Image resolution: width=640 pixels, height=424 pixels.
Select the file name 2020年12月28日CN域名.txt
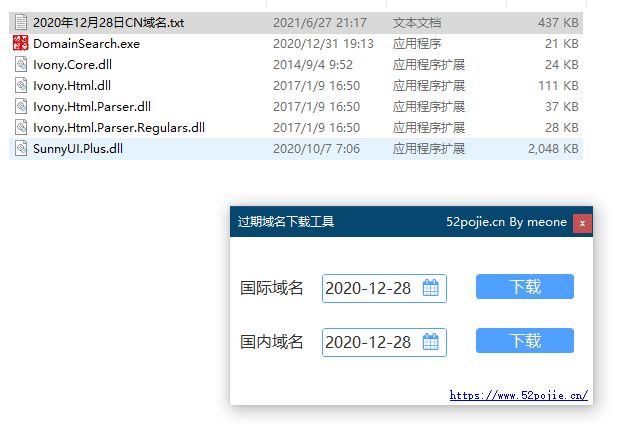(109, 22)
